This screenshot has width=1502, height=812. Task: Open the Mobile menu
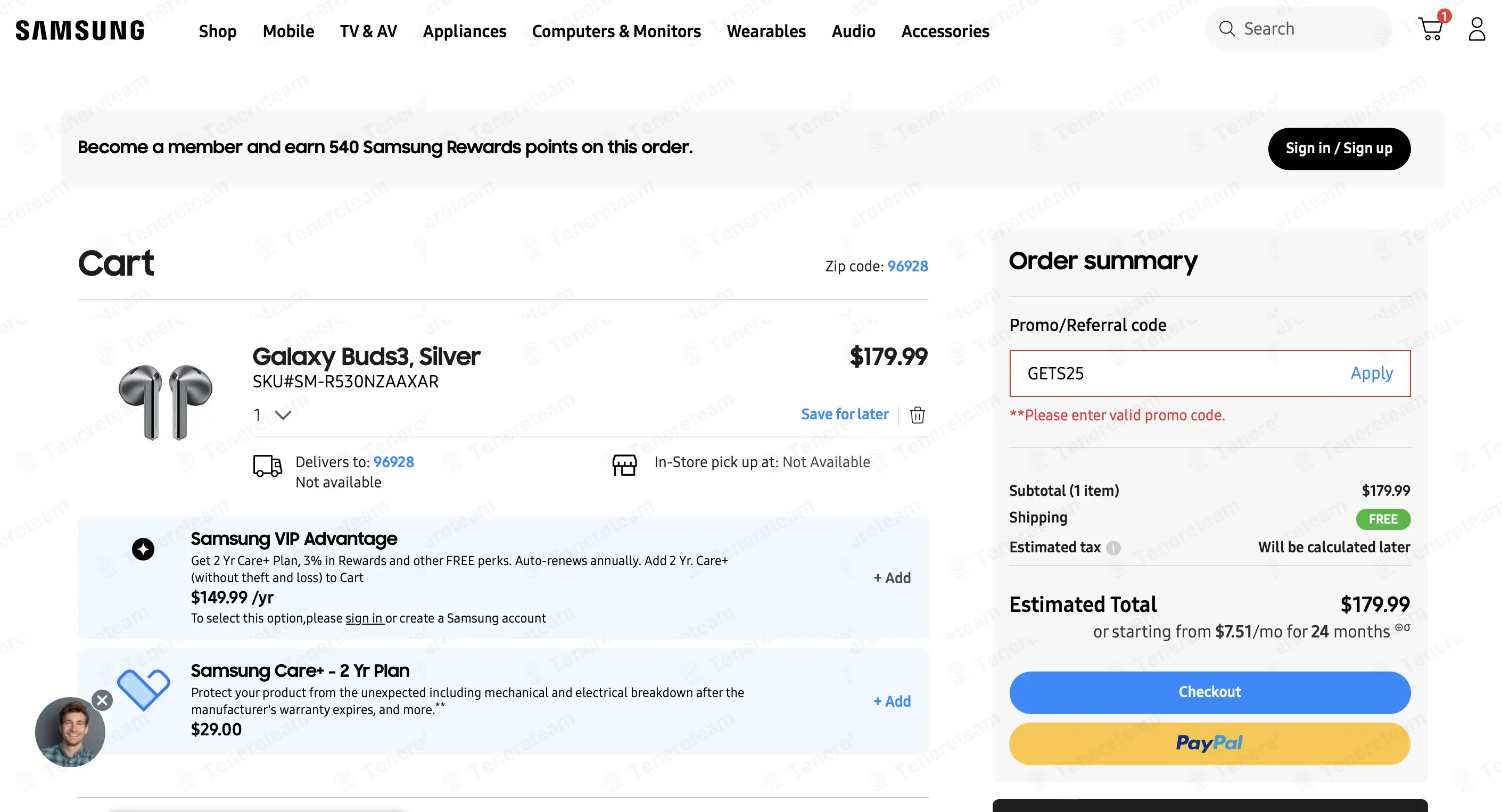click(288, 31)
